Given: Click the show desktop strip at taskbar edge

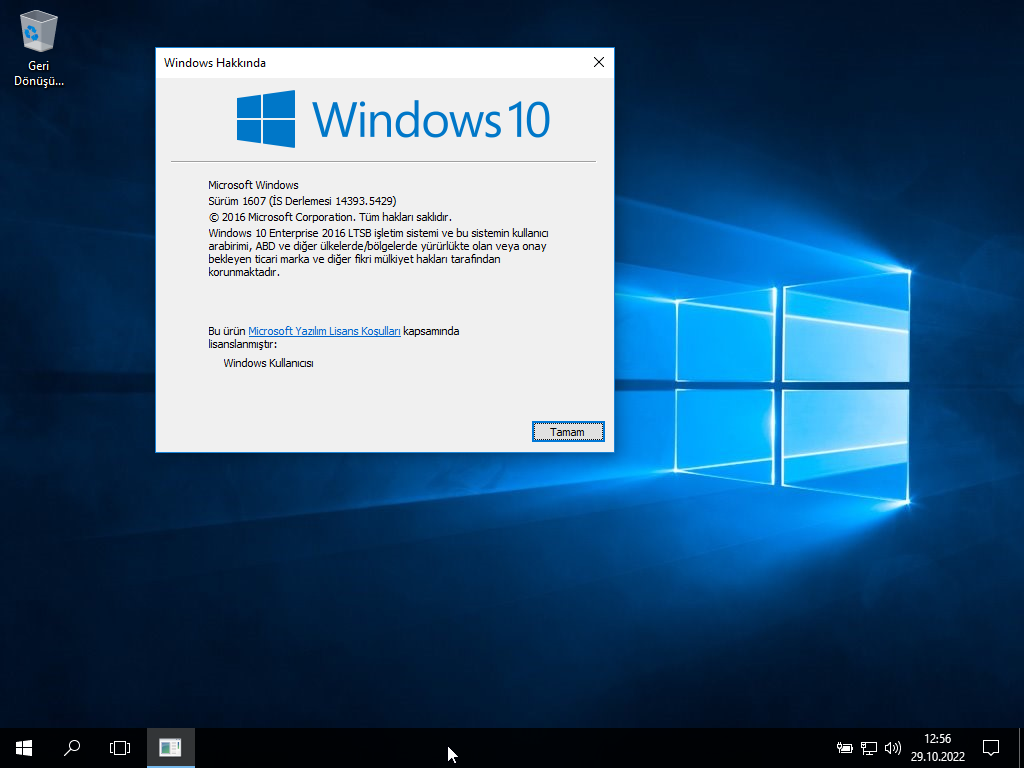Looking at the screenshot, I should [1021, 747].
